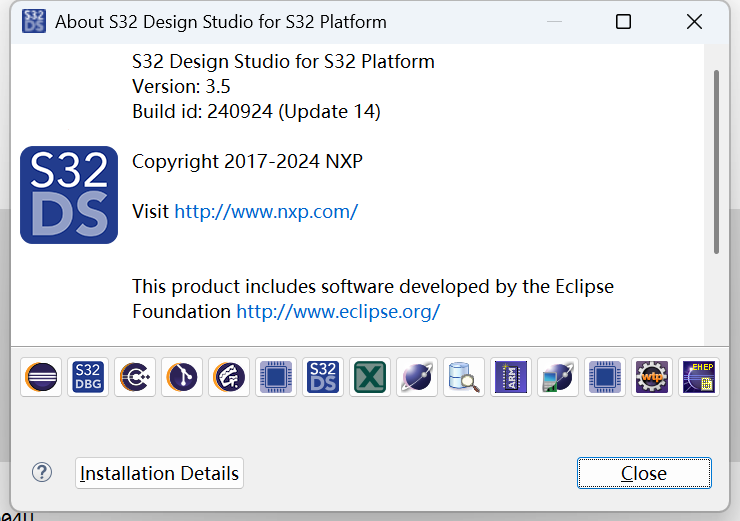Visit the http://www.nxp.com/ link
Screen dimensions: 740x521
click(x=266, y=211)
